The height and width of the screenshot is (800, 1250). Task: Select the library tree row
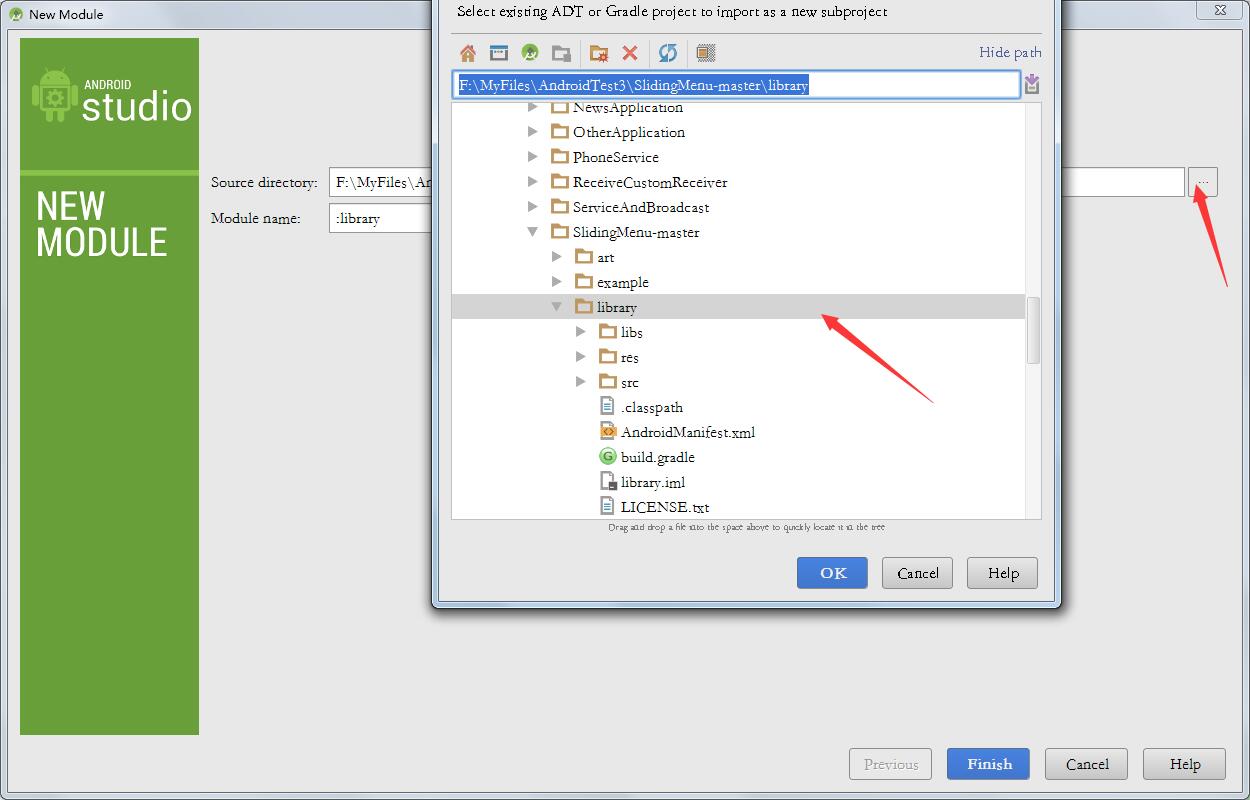[x=738, y=307]
